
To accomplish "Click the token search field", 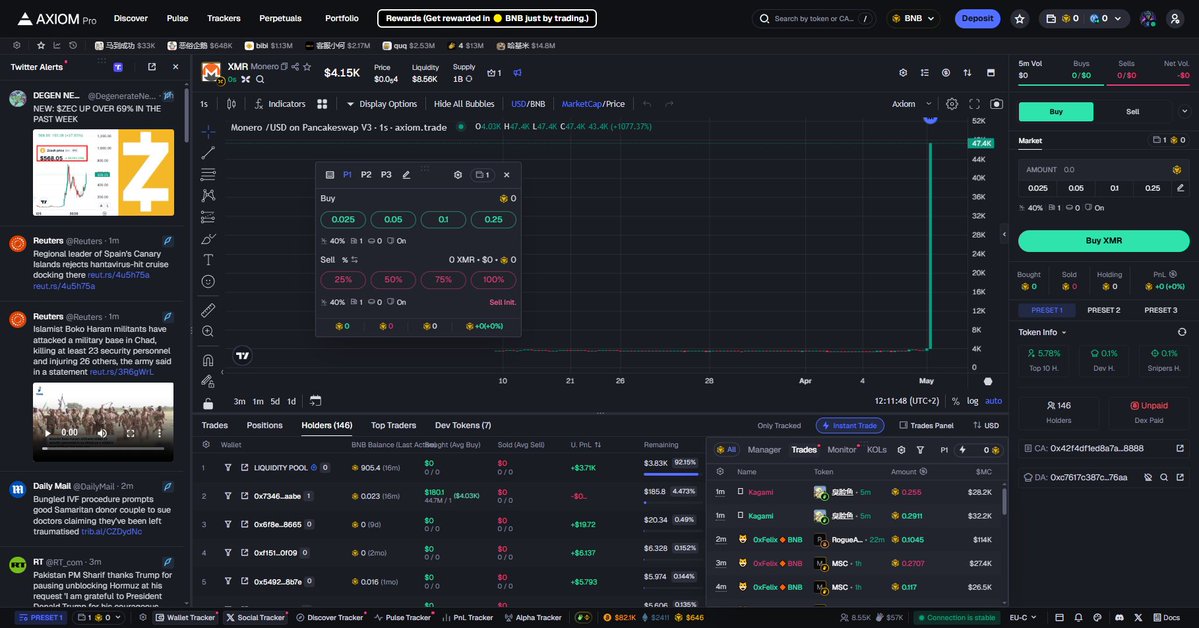I will (814, 18).
